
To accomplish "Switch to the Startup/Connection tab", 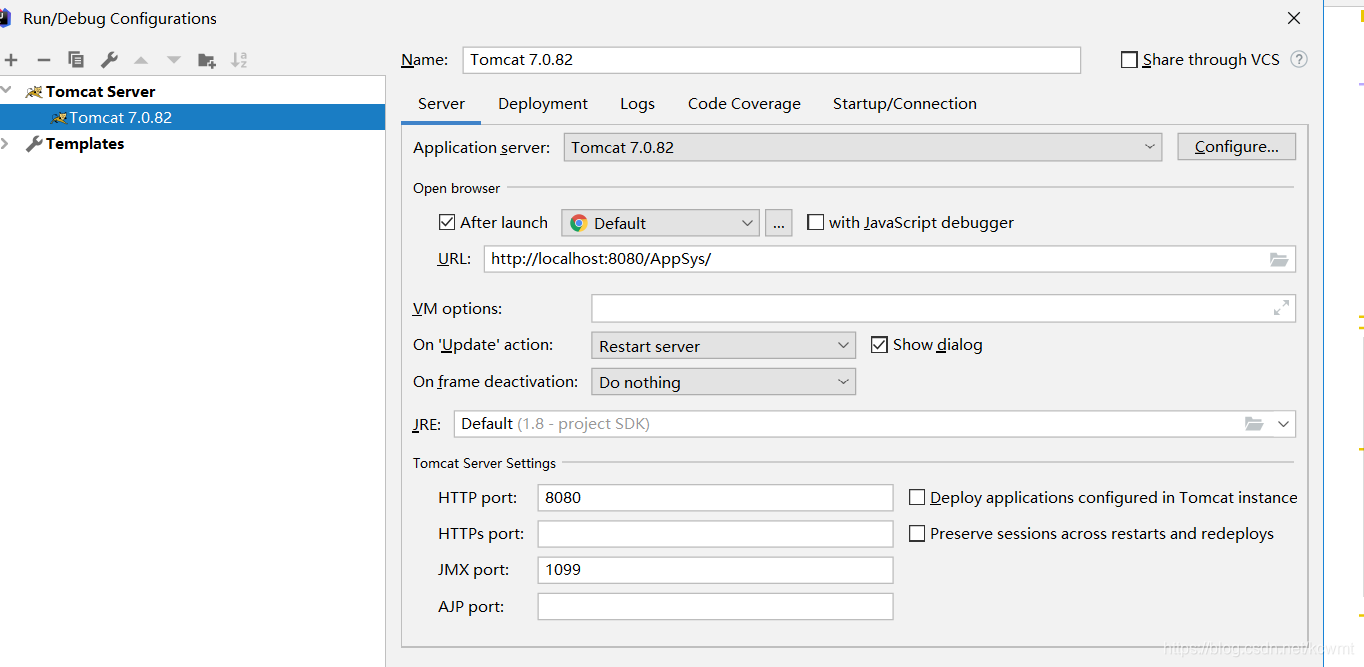I will tap(905, 104).
